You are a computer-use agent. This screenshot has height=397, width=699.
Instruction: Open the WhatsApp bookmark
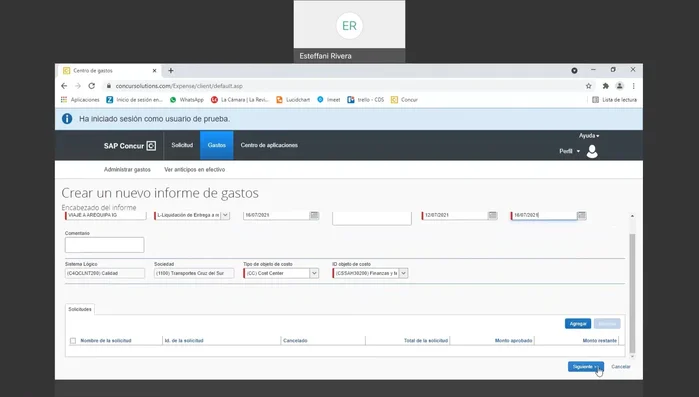[187, 100]
